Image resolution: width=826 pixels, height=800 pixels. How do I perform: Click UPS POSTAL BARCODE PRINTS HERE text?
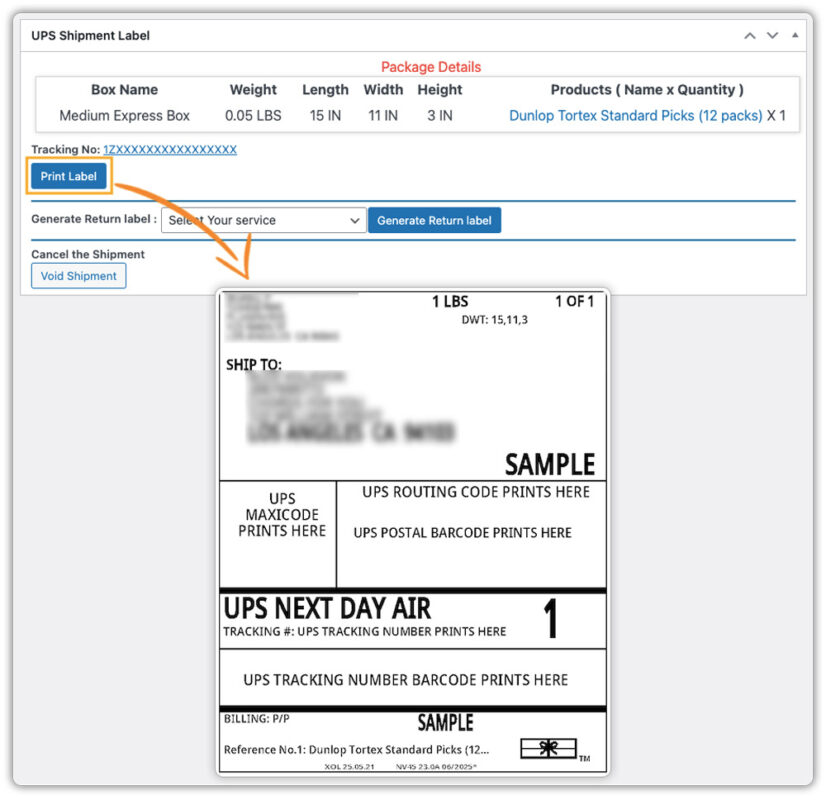point(462,532)
